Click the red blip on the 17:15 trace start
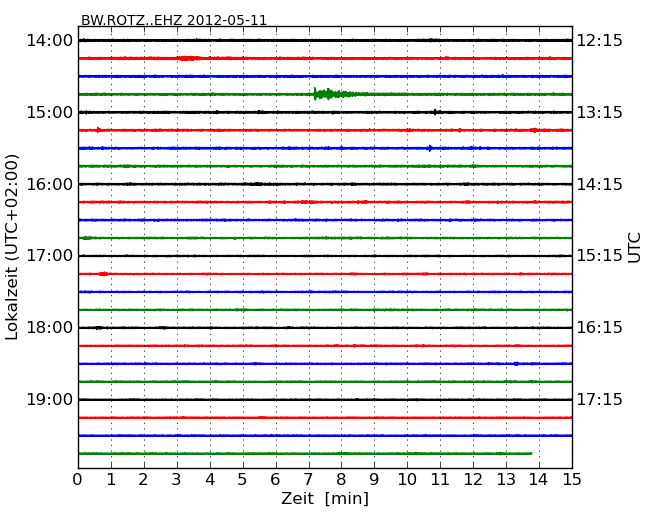This screenshot has width=650, height=520. point(103,274)
